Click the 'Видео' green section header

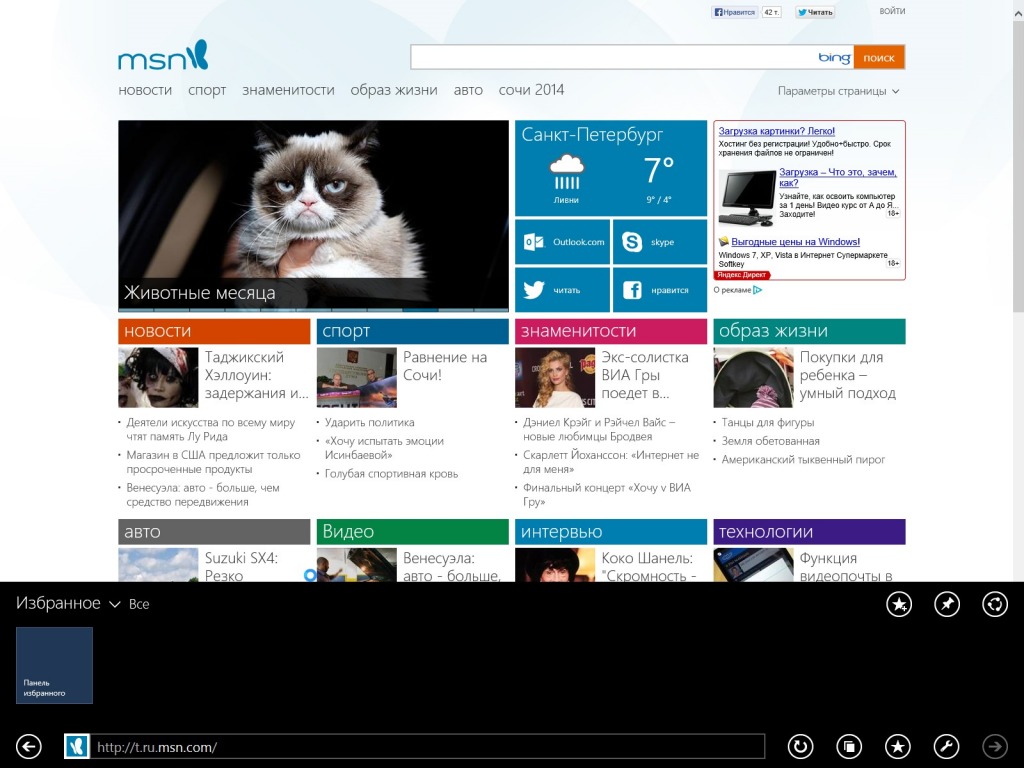tap(413, 532)
